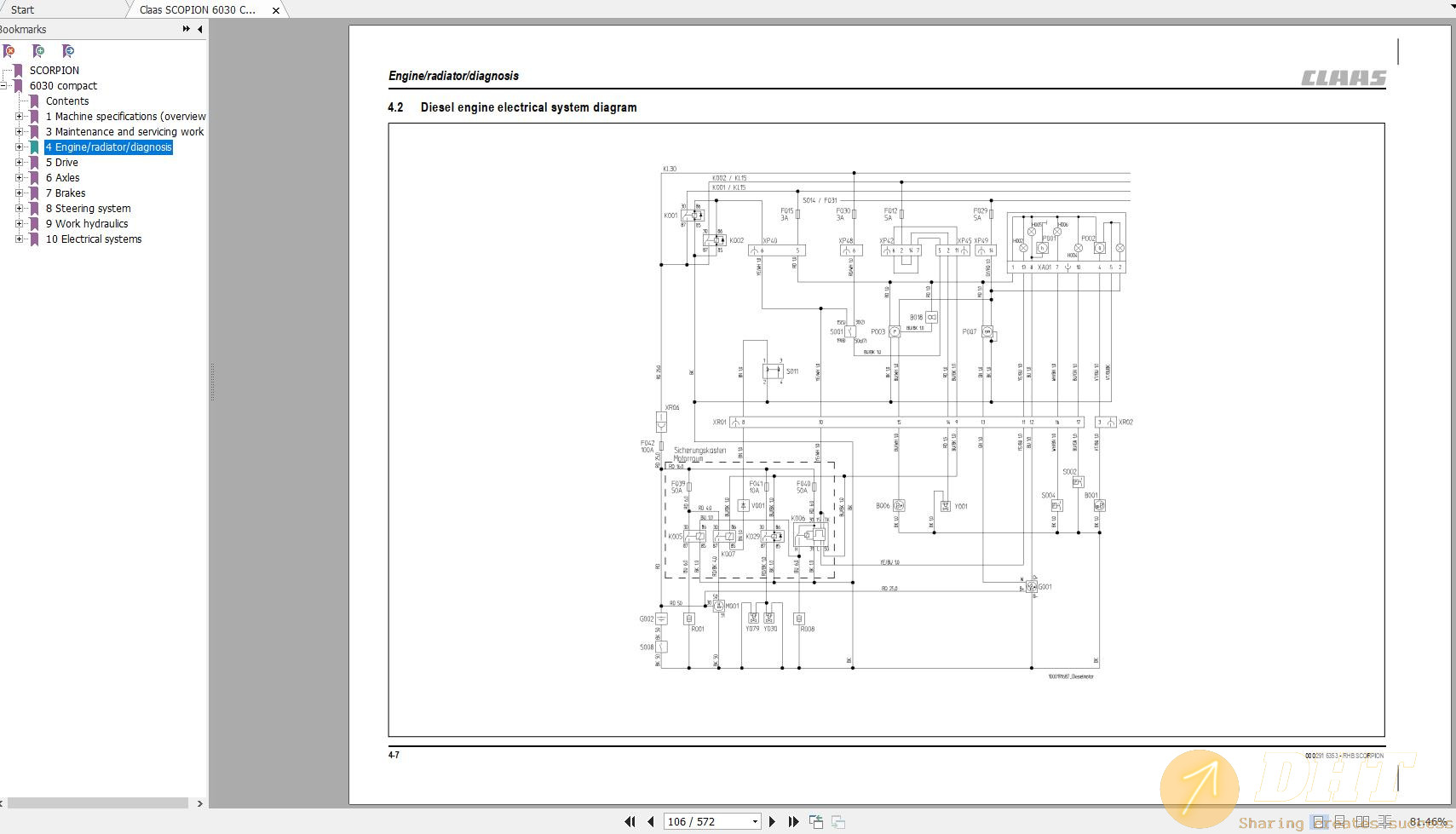Click the Bookmarks panel title

[23, 29]
